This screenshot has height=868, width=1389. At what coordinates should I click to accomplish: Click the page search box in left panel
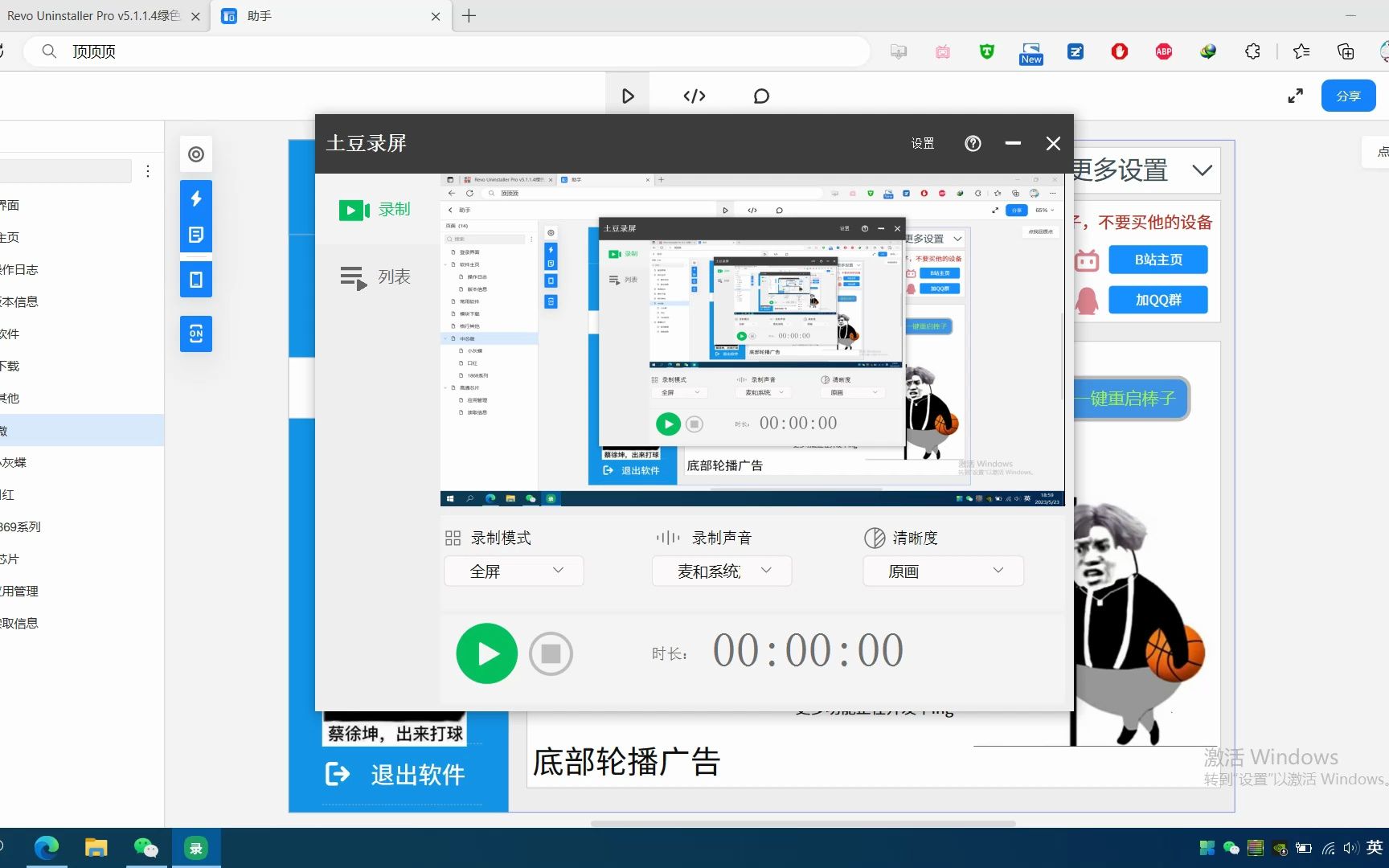coord(66,171)
